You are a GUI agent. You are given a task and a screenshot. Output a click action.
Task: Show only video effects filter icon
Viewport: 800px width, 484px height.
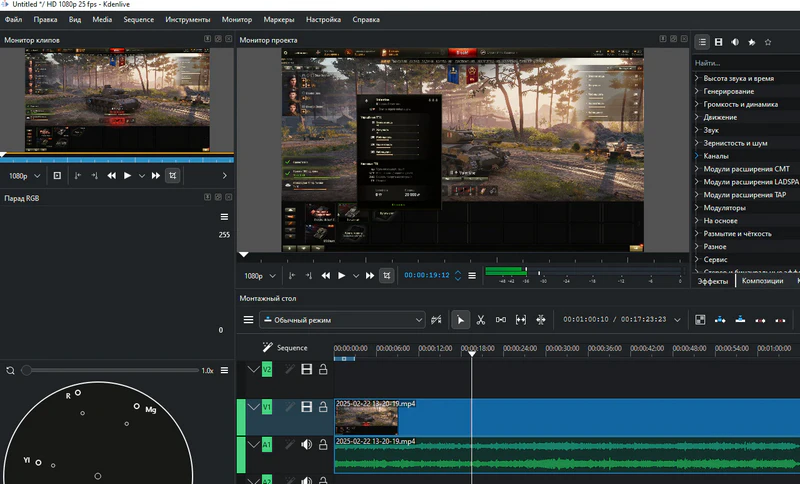click(x=719, y=42)
